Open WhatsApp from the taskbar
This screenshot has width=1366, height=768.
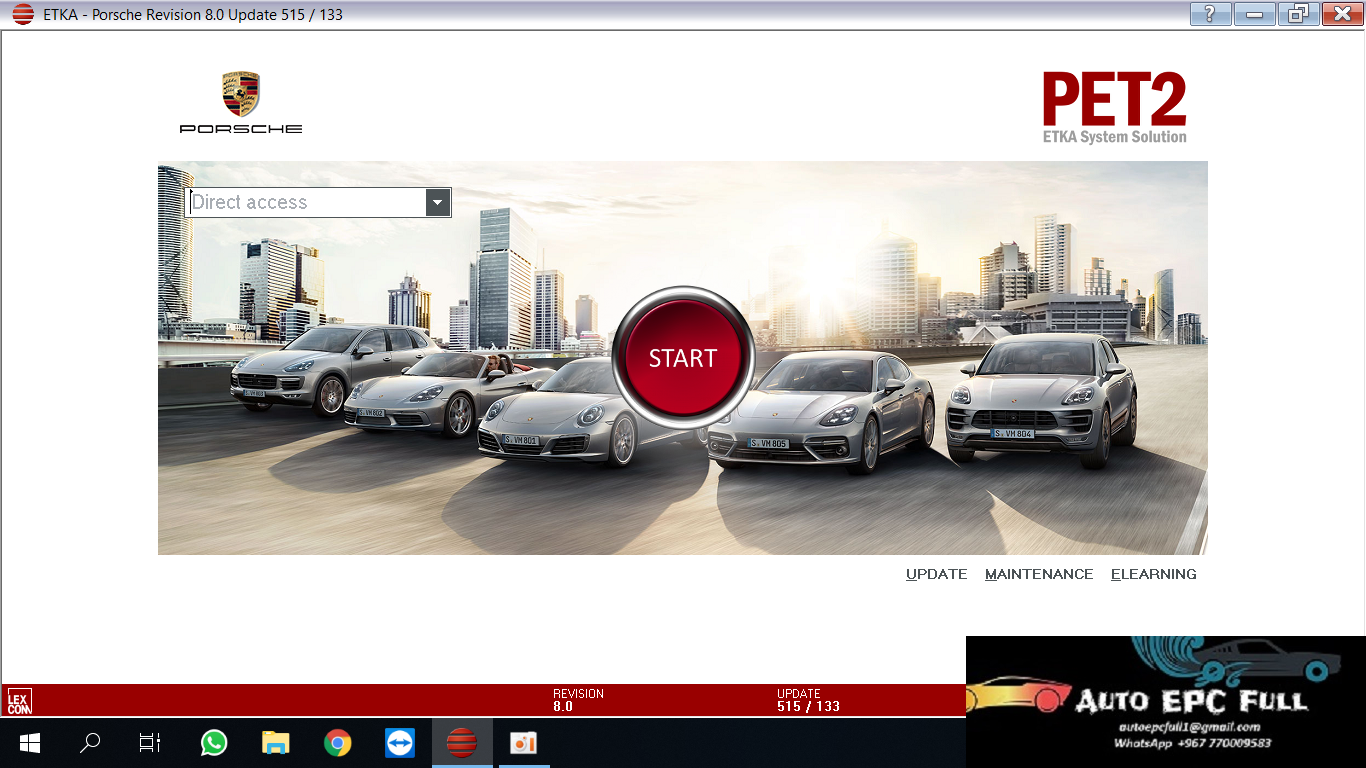tap(213, 743)
